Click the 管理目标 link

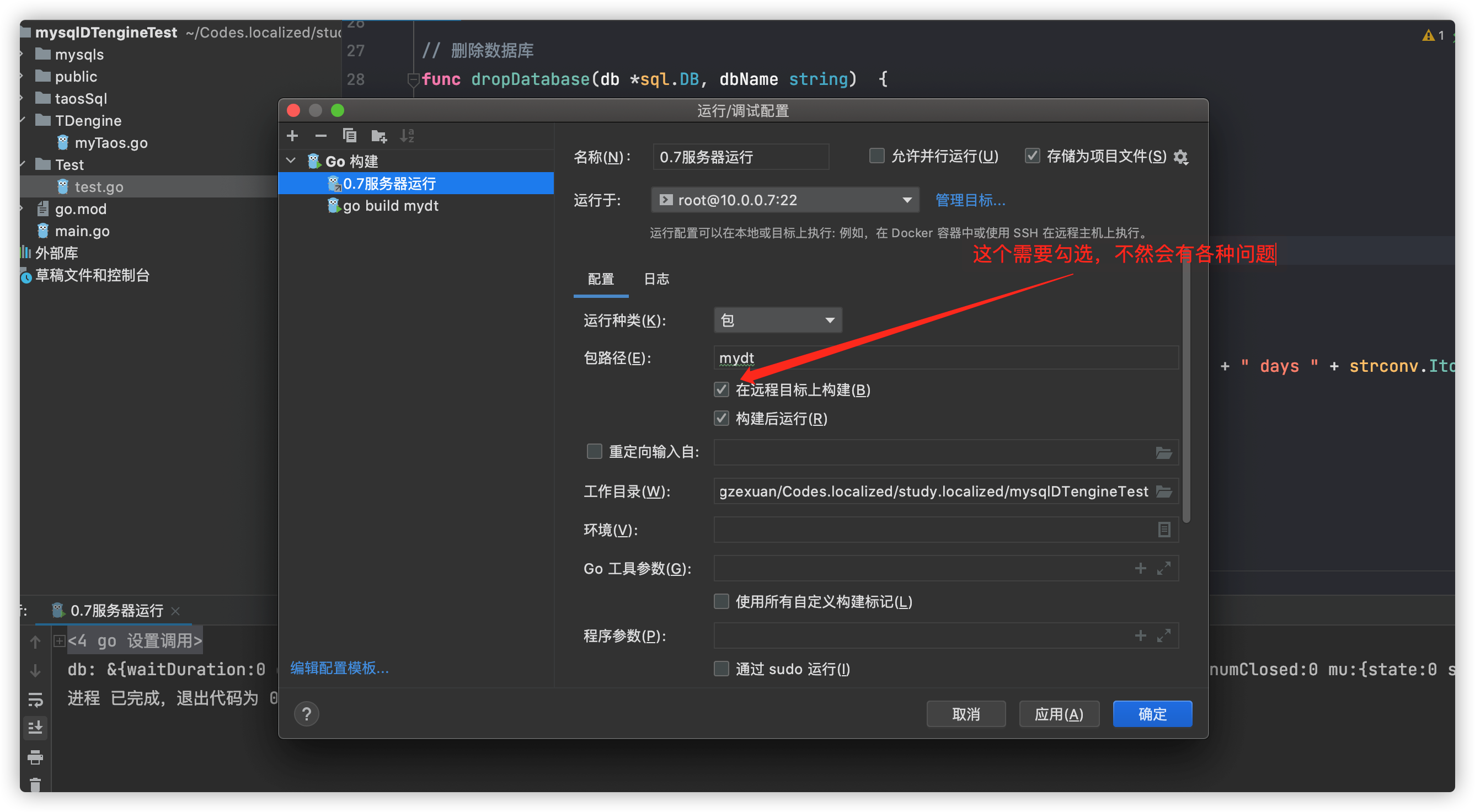point(970,200)
